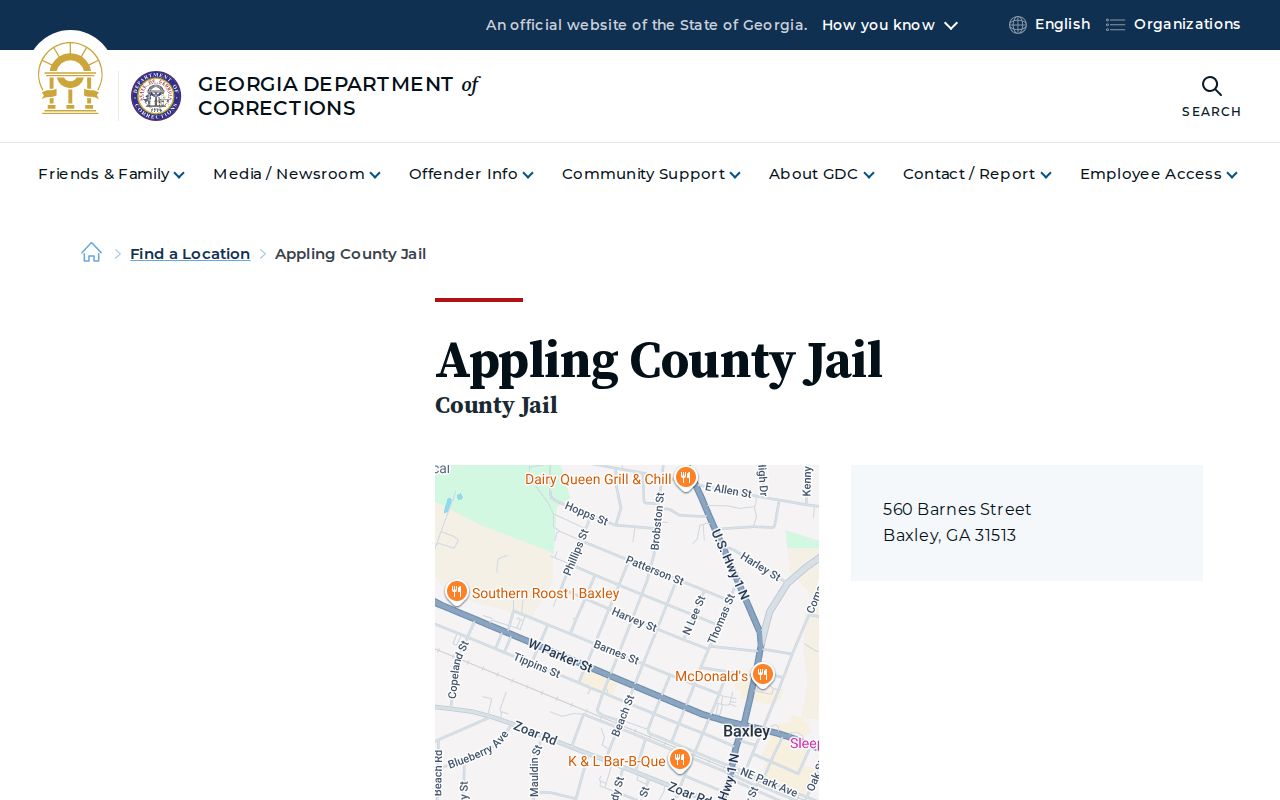1280x800 pixels.
Task: Open the Media / Newsroom menu
Action: tap(296, 174)
